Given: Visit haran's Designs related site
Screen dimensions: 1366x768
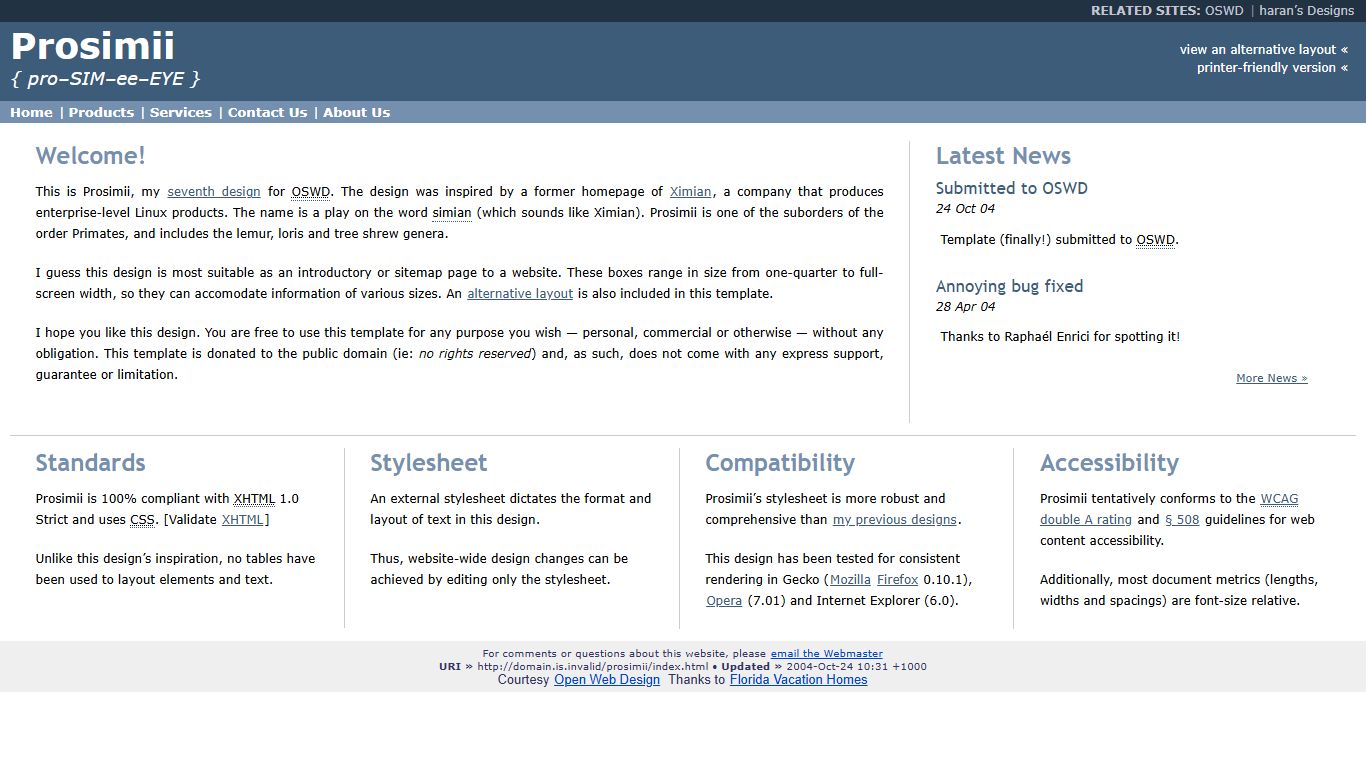Looking at the screenshot, I should tap(1306, 11).
